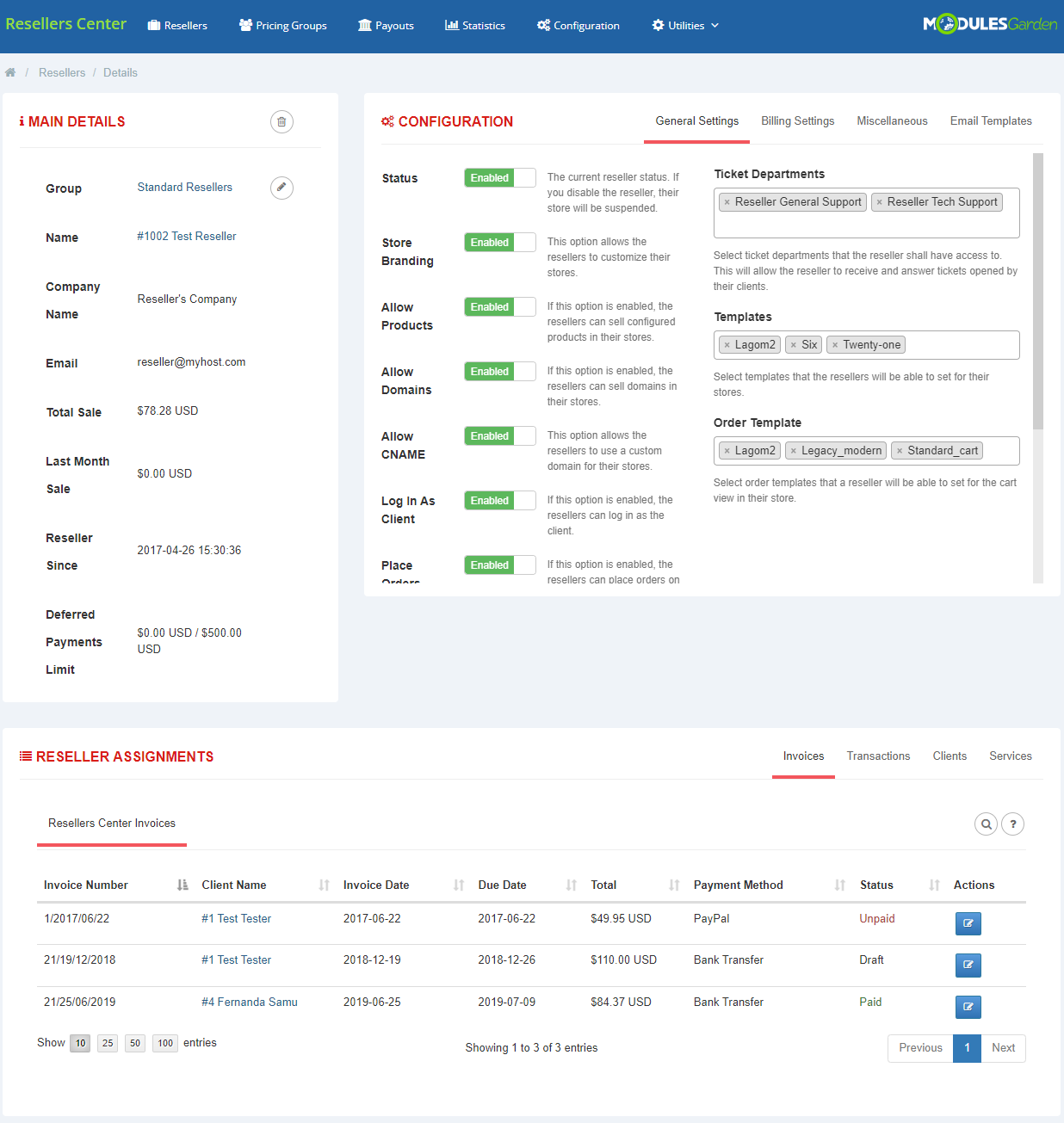Open the Resellers menu
The image size is (1064, 1123).
click(x=177, y=26)
